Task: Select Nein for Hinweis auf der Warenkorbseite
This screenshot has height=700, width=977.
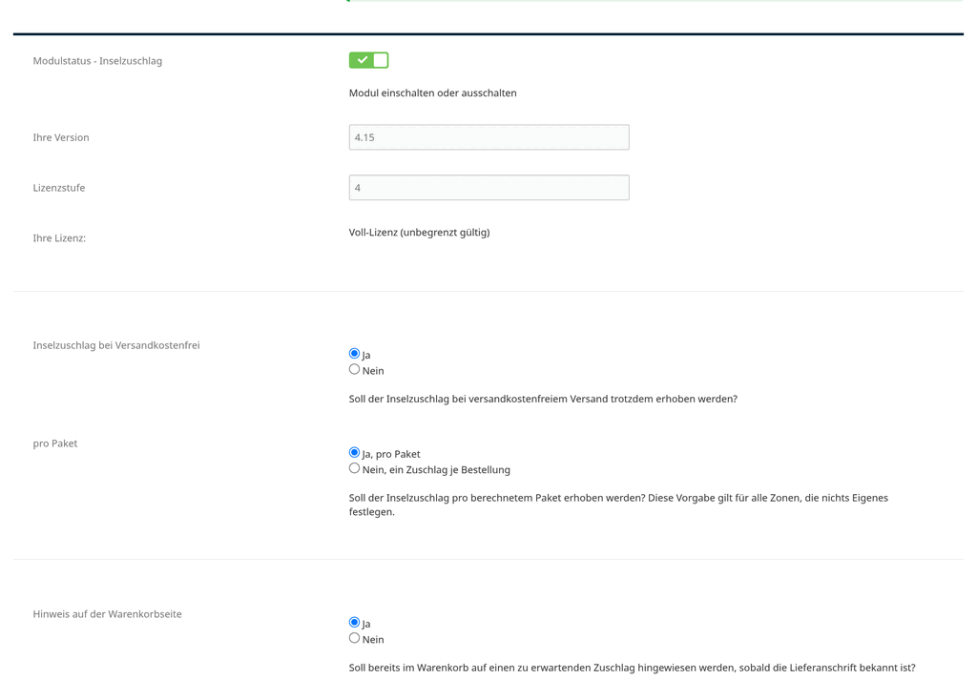Action: (x=354, y=638)
